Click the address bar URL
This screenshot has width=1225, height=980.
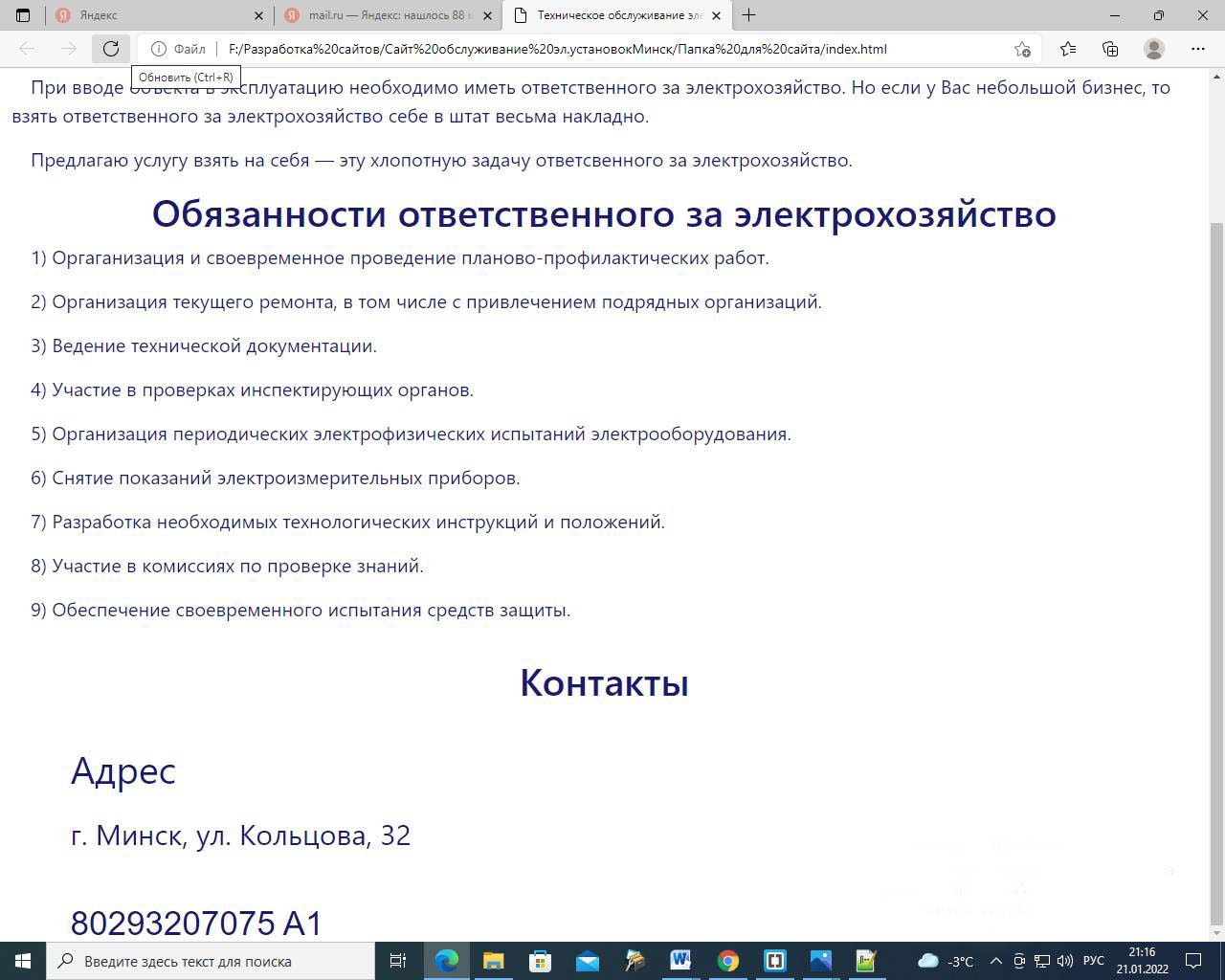[557, 49]
